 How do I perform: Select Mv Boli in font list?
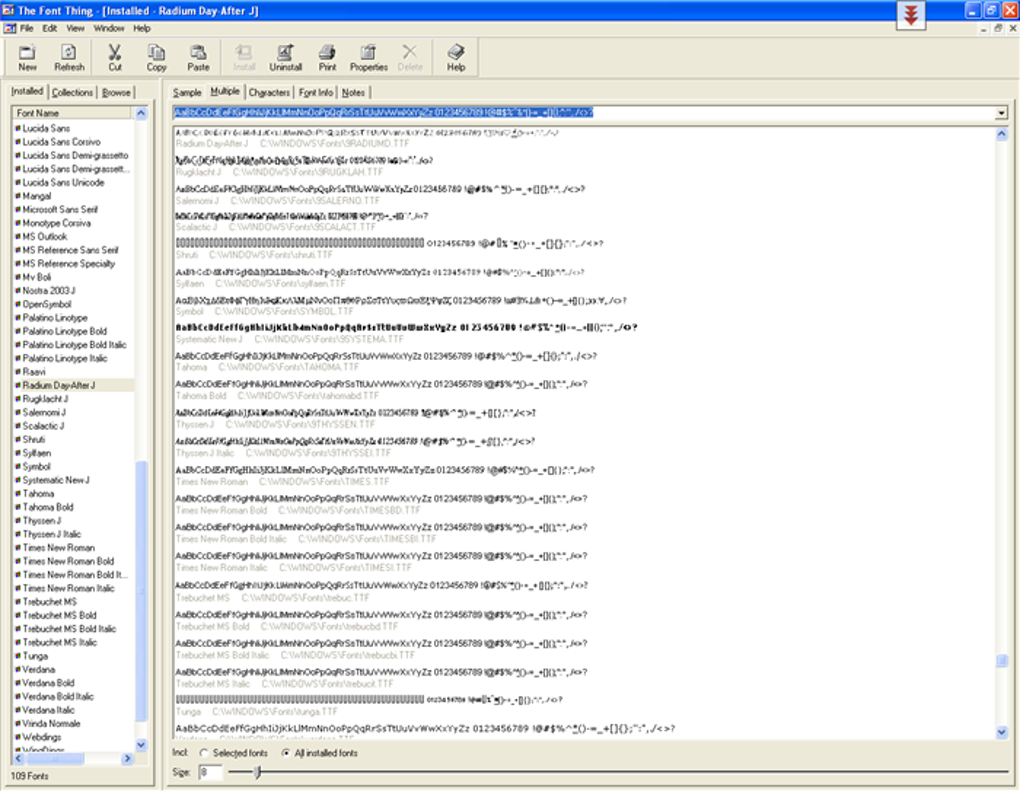click(36, 277)
